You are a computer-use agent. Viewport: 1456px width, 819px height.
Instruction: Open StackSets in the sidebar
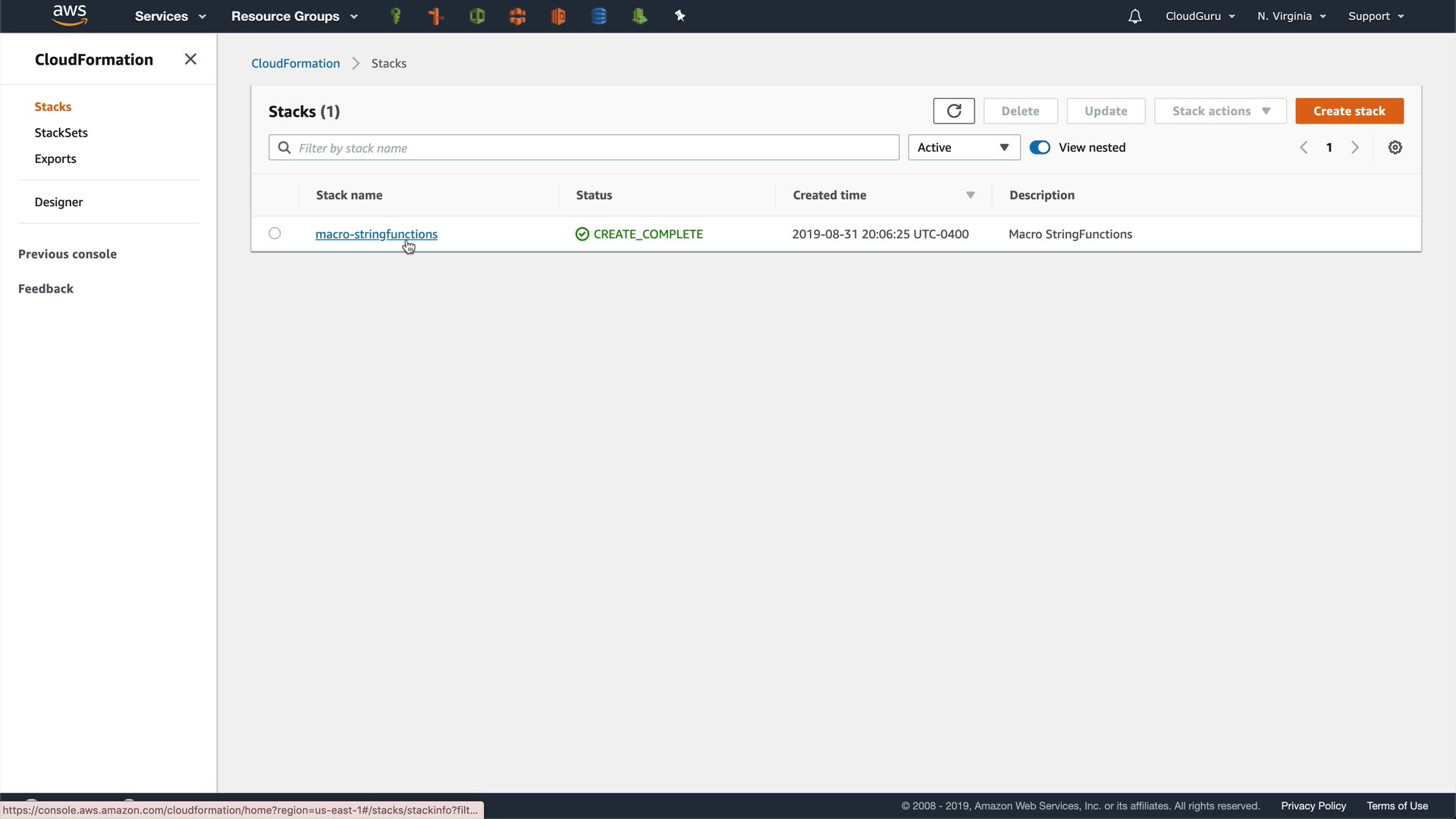tap(61, 133)
